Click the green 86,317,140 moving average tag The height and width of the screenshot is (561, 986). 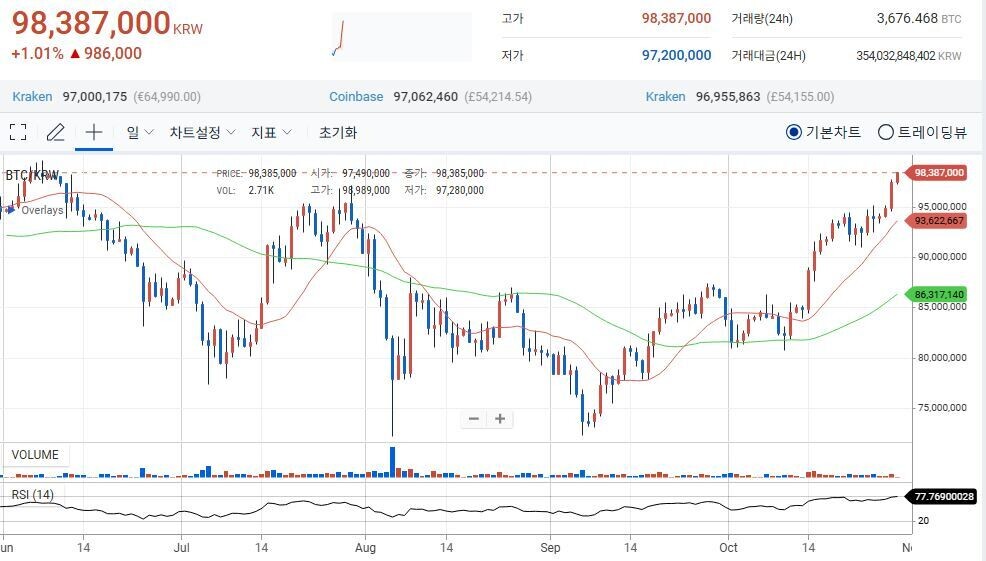[939, 295]
